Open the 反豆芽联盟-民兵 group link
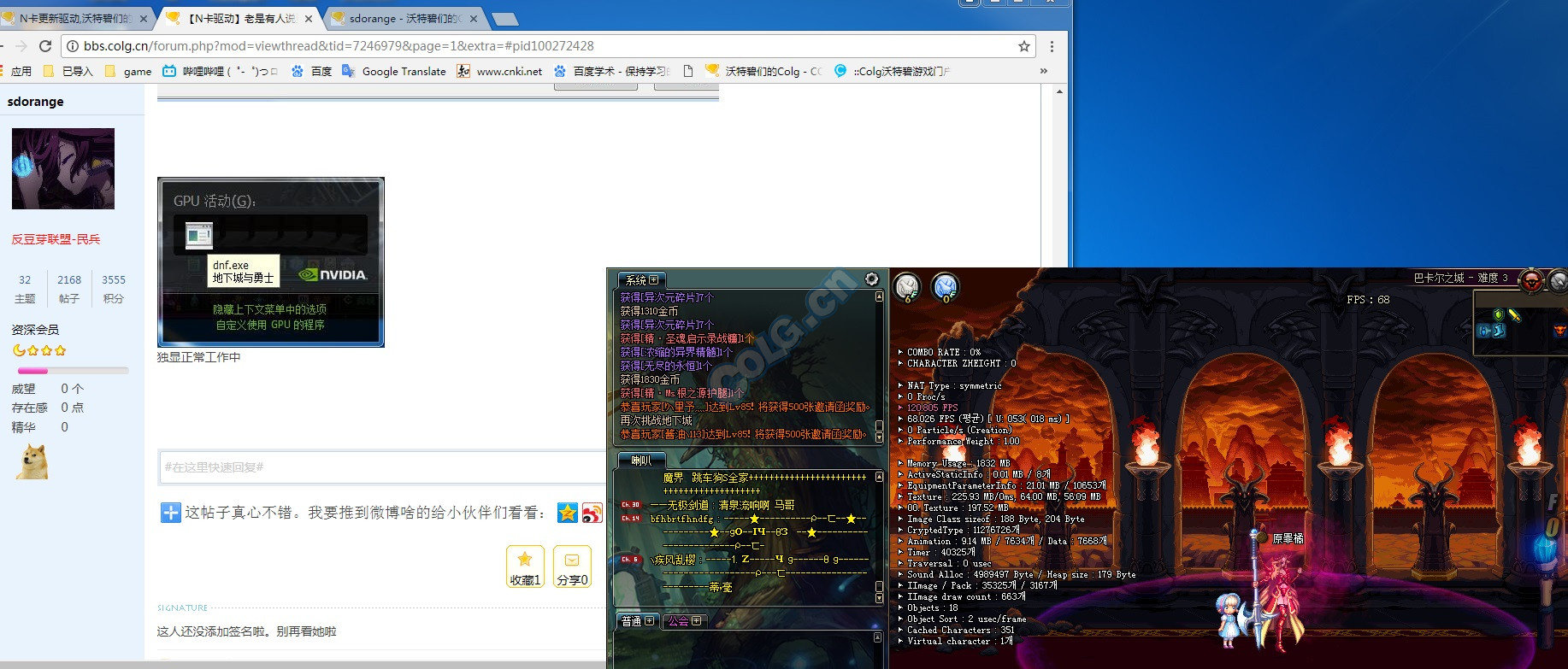Image resolution: width=1568 pixels, height=669 pixels. [56, 239]
